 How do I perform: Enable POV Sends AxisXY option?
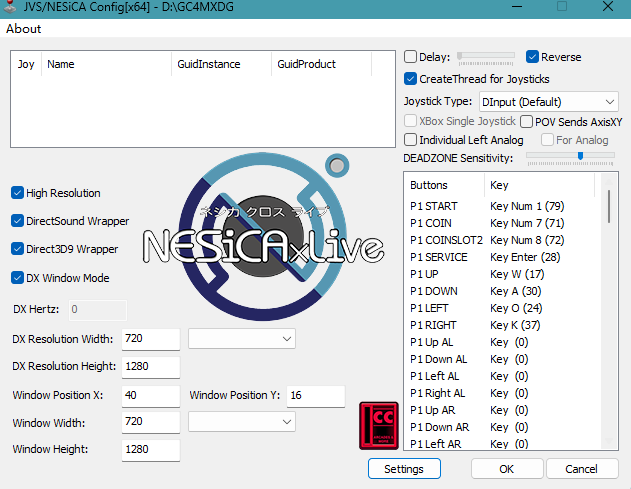click(x=526, y=122)
